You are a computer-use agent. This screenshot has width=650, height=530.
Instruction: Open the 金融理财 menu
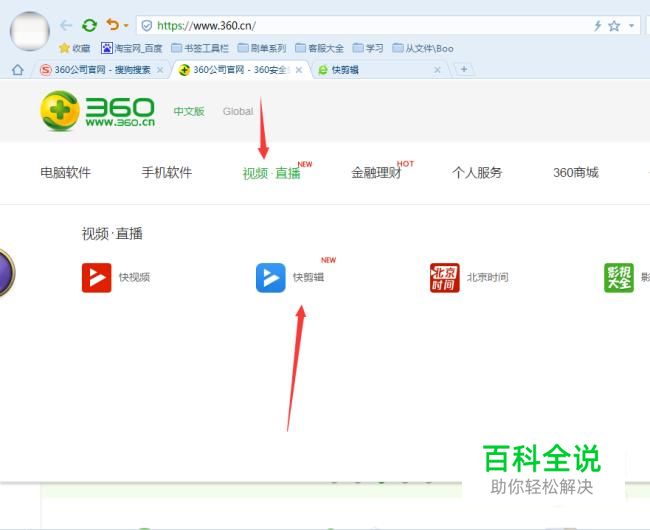click(376, 172)
